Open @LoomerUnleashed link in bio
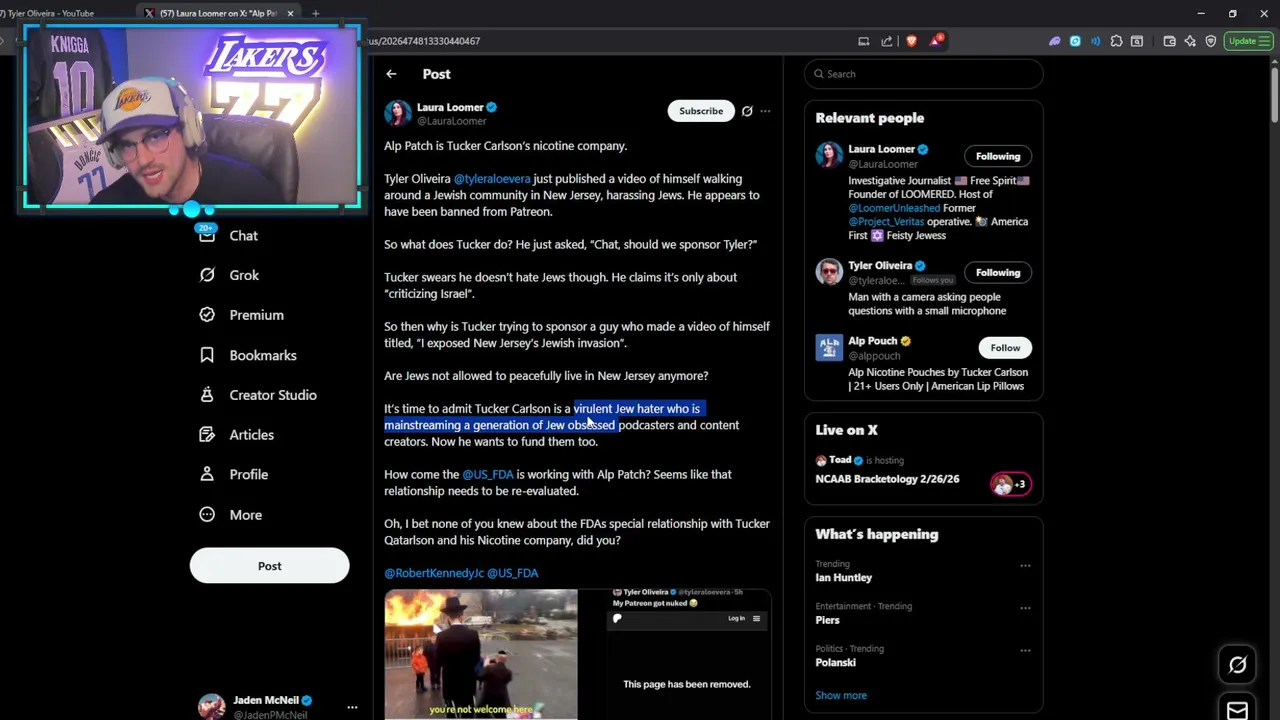The height and width of the screenshot is (720, 1280). coord(894,208)
